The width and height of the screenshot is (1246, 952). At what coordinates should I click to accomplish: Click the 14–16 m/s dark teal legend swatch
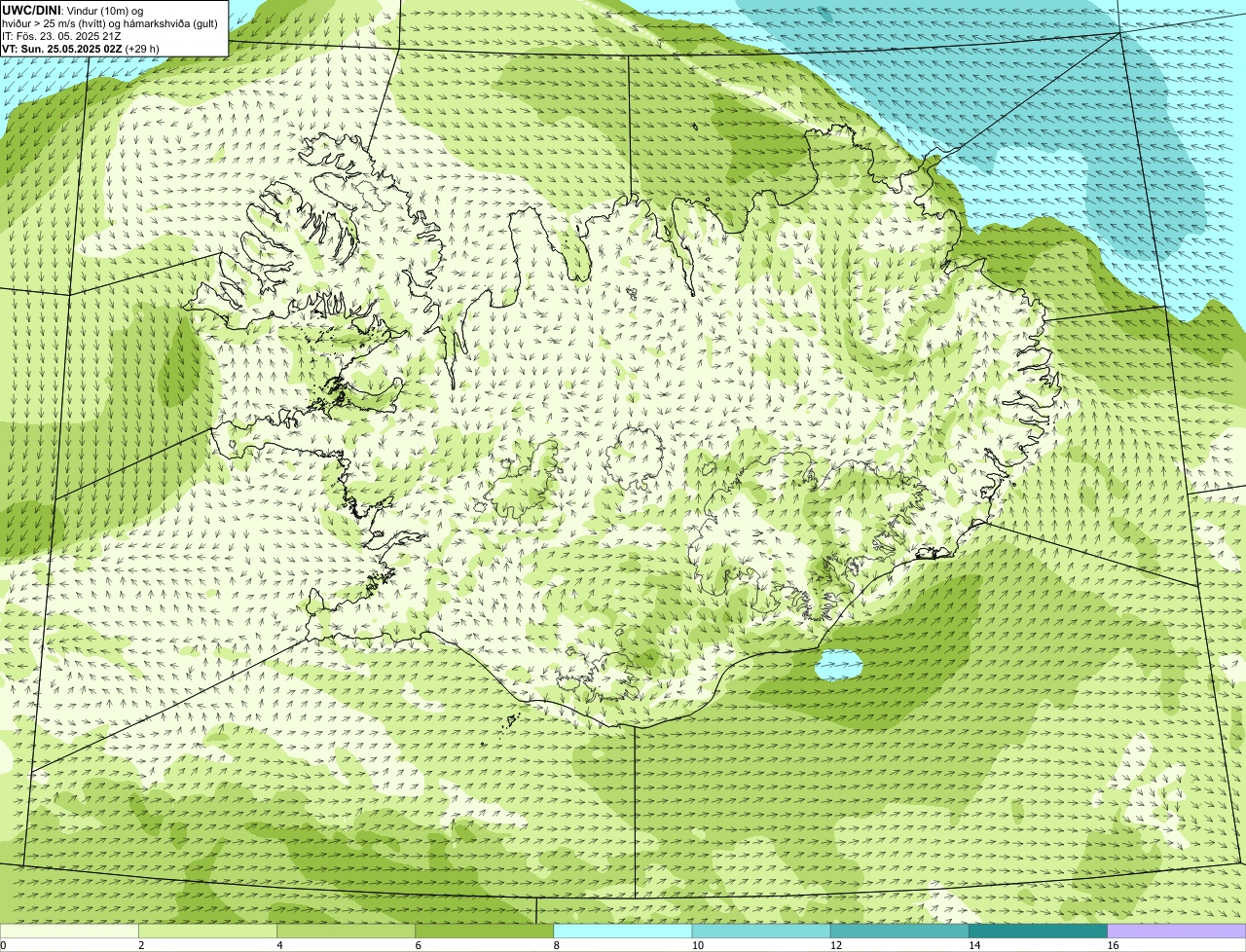[x=1039, y=932]
